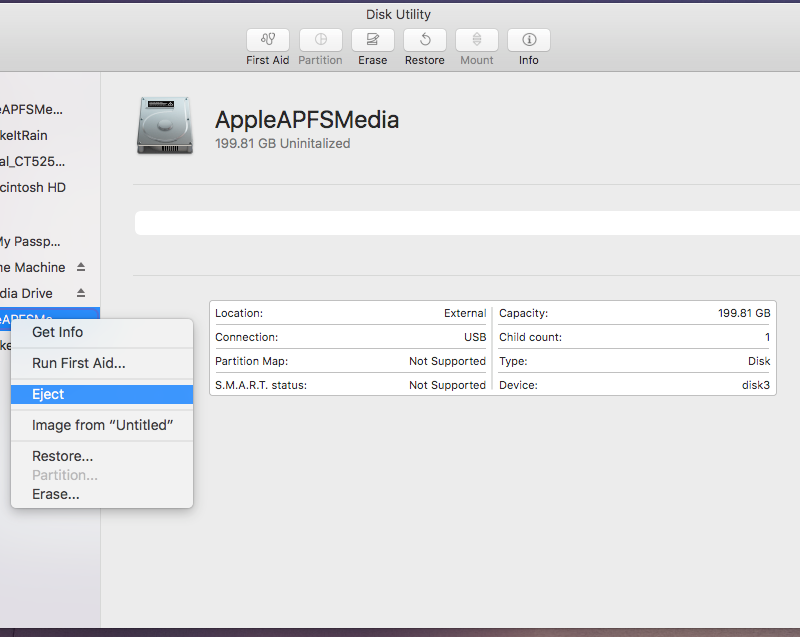800x637 pixels.
Task: Click the Child count value "1"
Action: pyautogui.click(x=767, y=337)
